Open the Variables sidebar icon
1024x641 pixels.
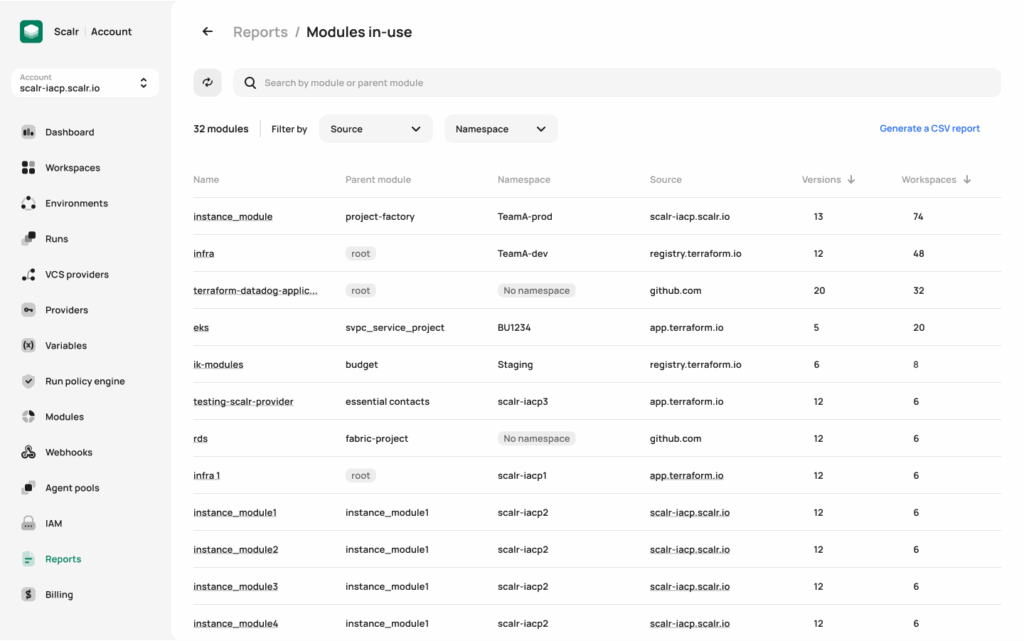pos(28,345)
